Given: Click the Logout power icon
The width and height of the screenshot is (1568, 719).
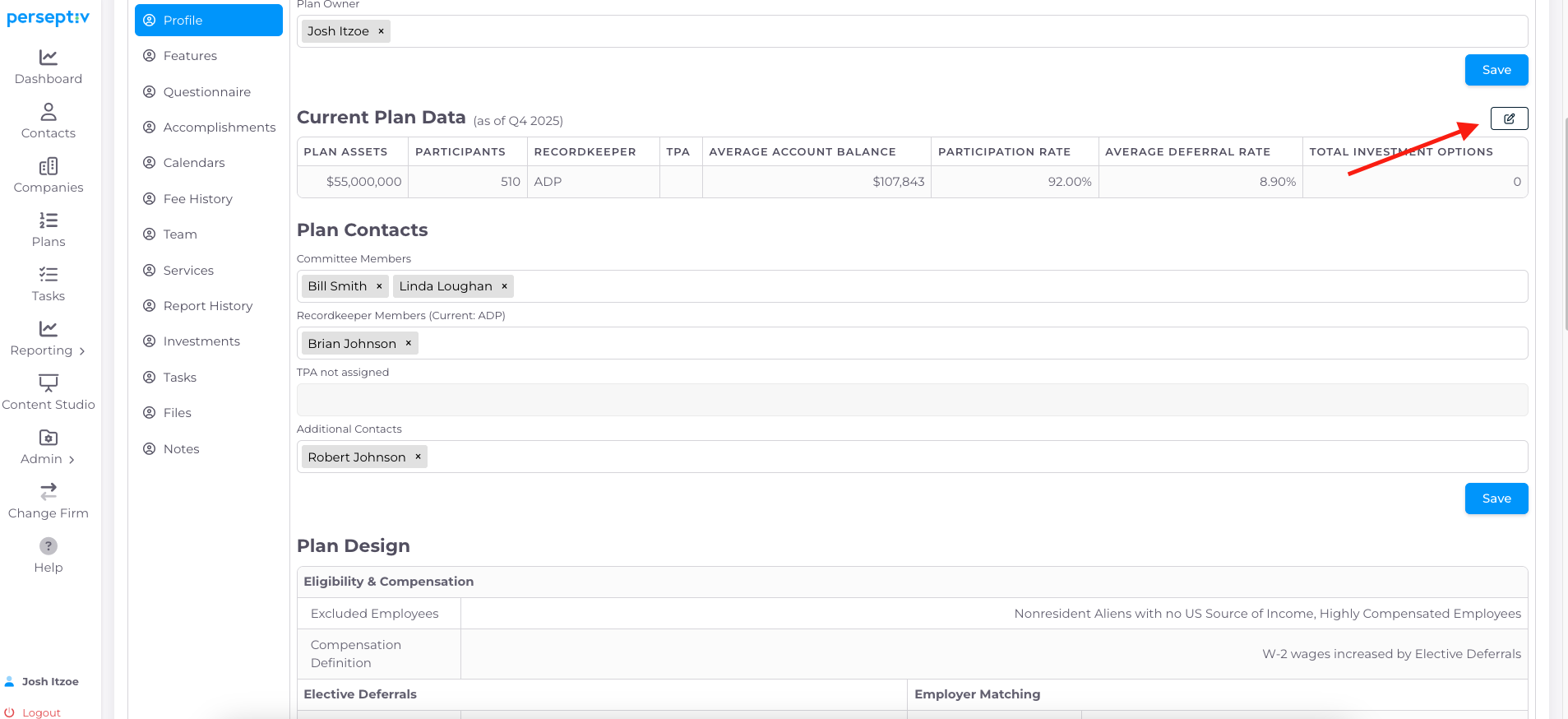Looking at the screenshot, I should tap(10, 712).
